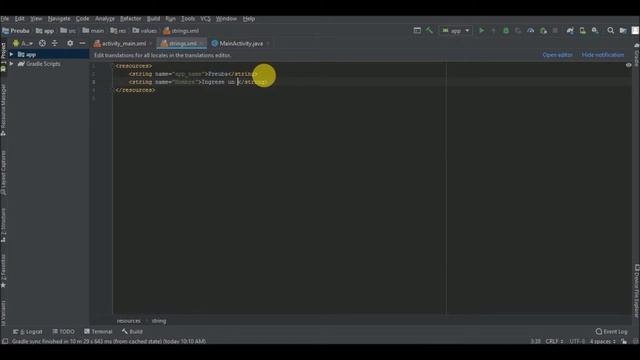
Task: Click the Make Project hammer icon
Action: 429,30
